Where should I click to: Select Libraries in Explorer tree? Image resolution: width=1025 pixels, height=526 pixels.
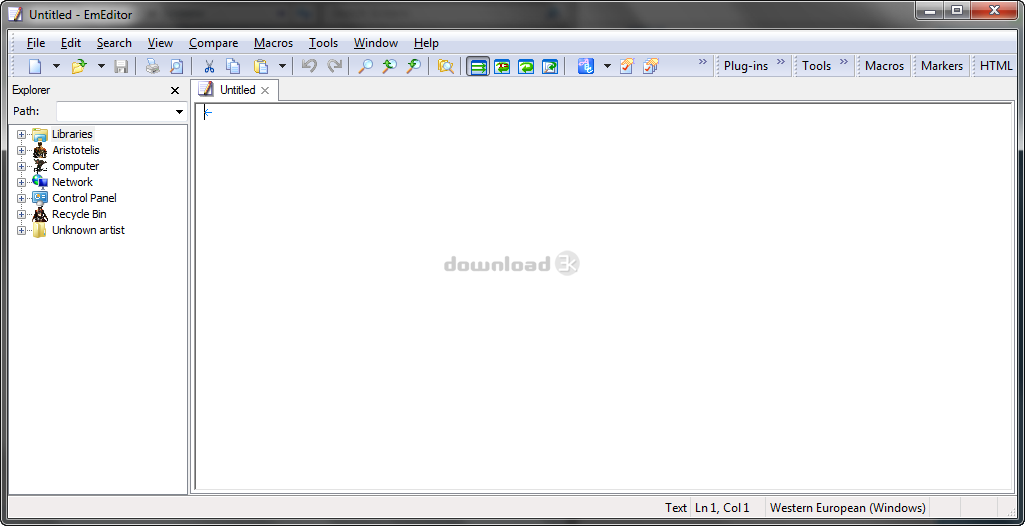(x=73, y=134)
